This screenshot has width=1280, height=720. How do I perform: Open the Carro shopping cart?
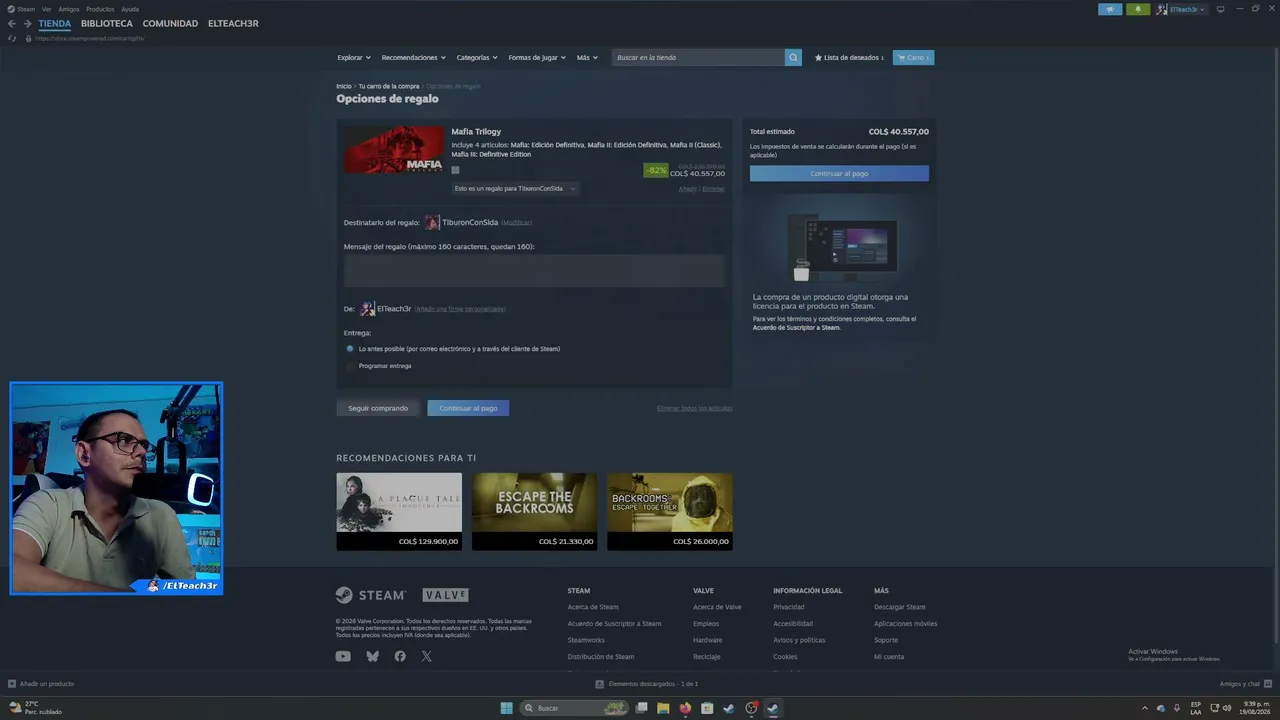tap(913, 58)
